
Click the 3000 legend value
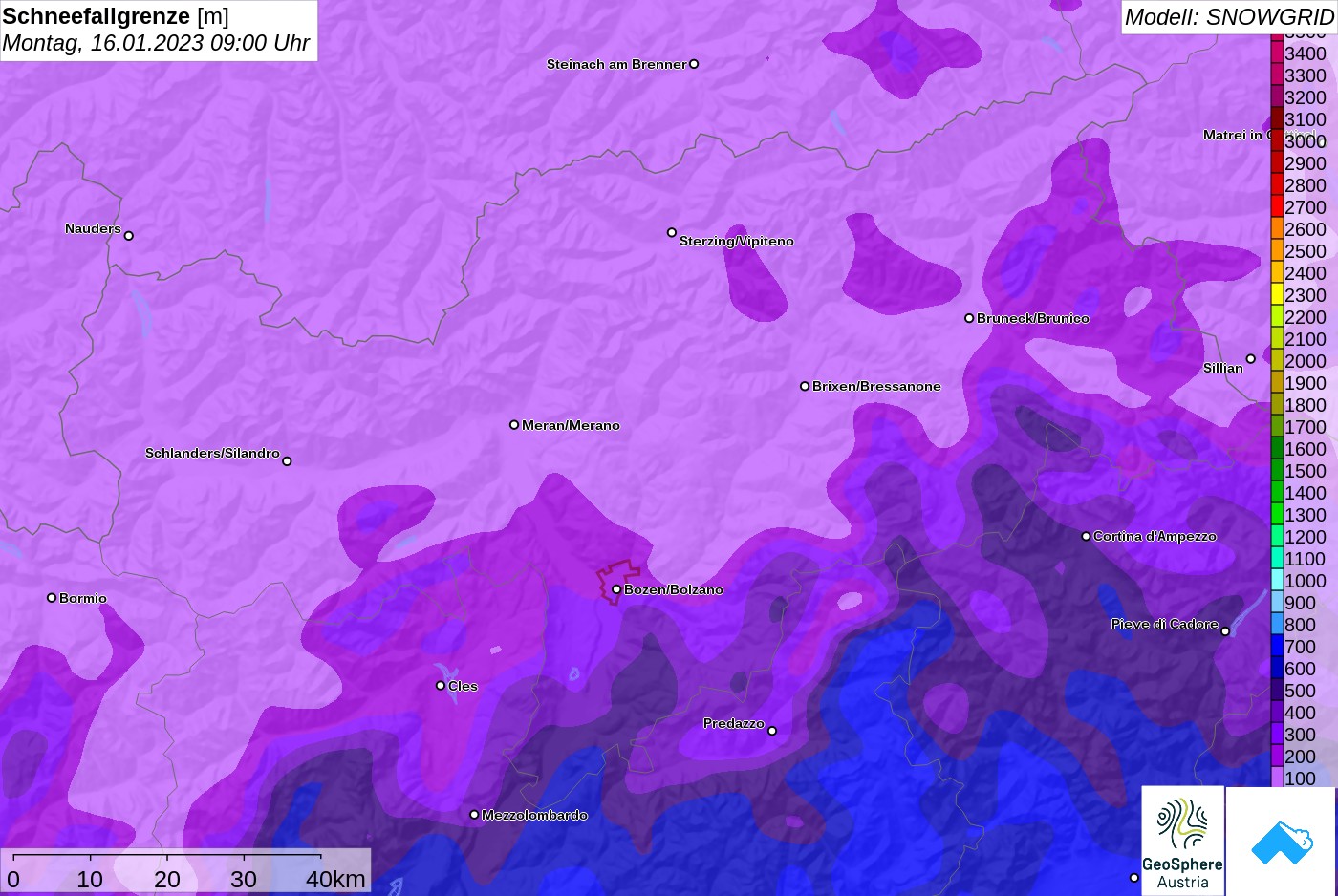coord(1306,141)
